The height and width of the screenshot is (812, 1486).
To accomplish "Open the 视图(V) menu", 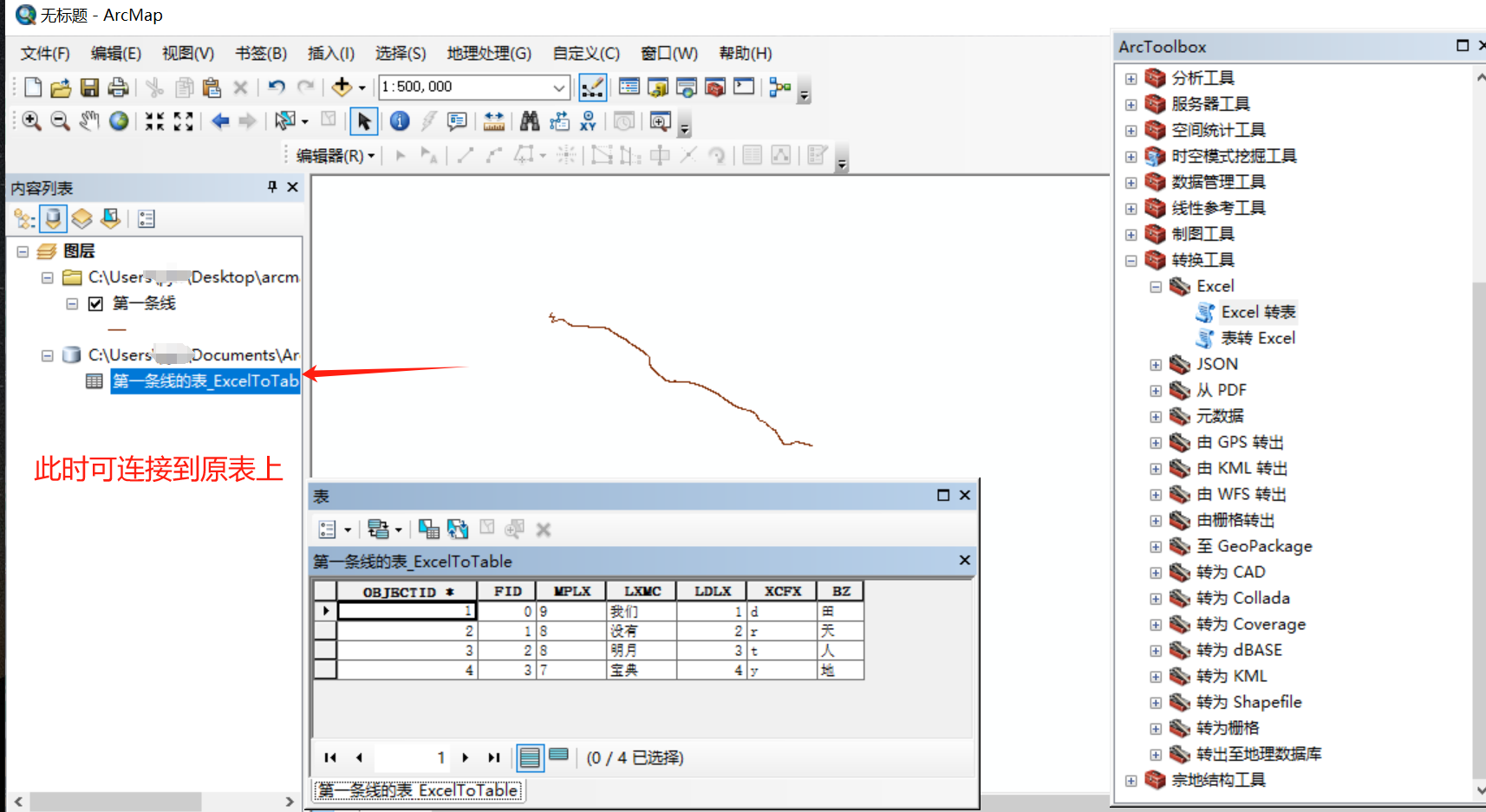I will (x=188, y=54).
